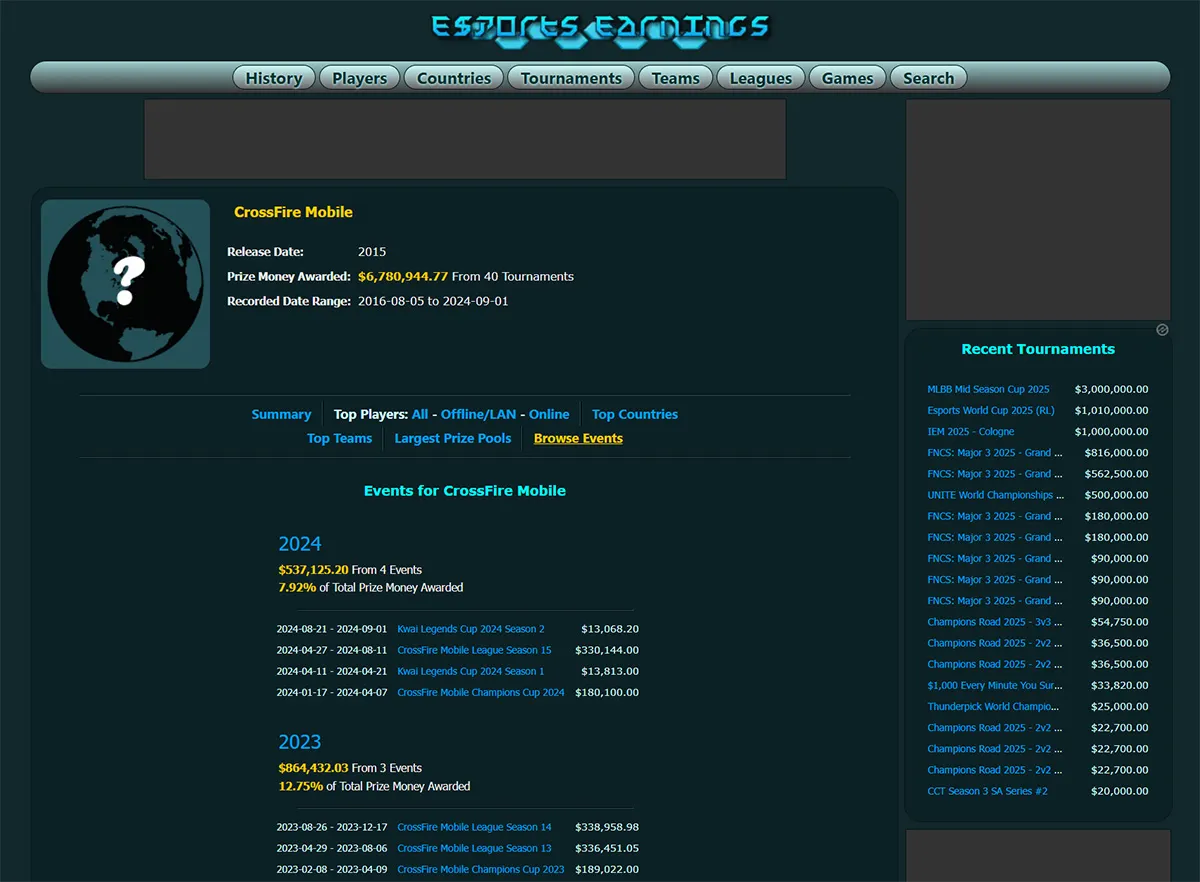Open CrossFire Mobile League Season 15

click(x=474, y=650)
